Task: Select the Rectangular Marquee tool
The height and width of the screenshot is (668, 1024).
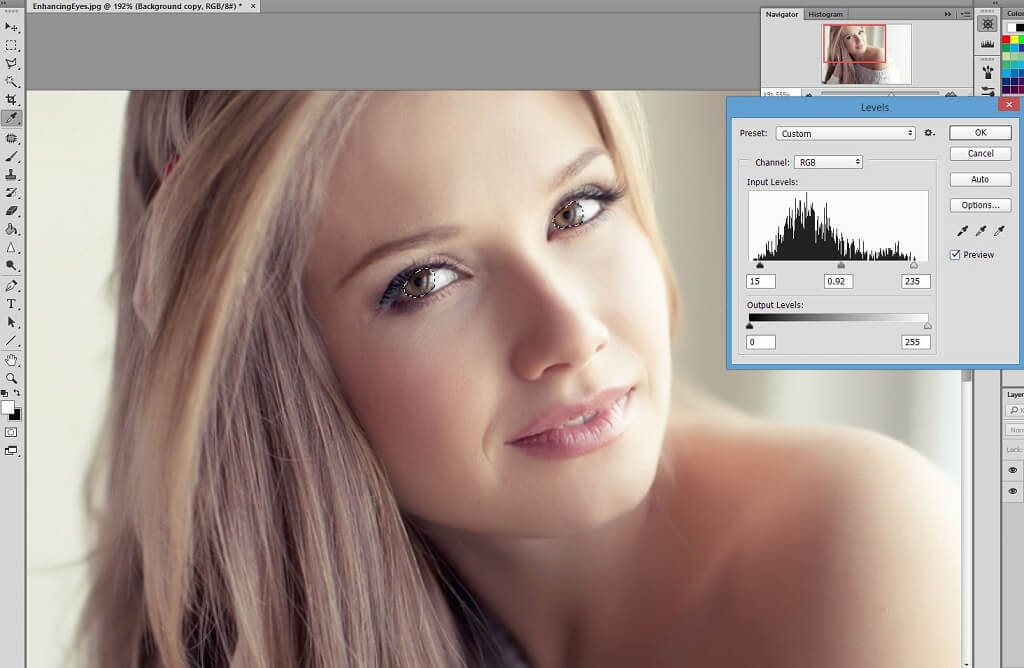Action: pos(11,46)
